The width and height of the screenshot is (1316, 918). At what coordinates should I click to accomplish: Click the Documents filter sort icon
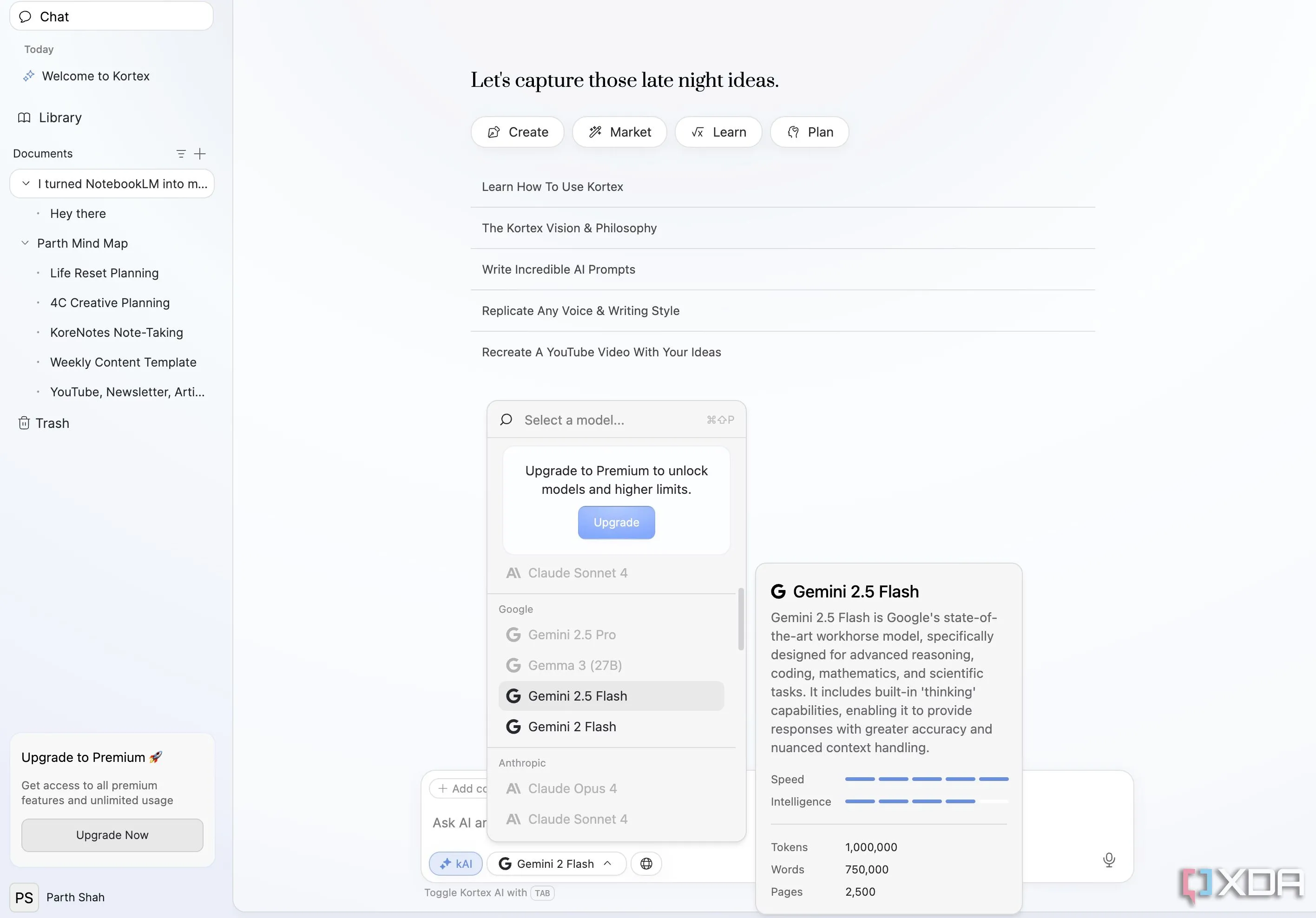click(181, 154)
